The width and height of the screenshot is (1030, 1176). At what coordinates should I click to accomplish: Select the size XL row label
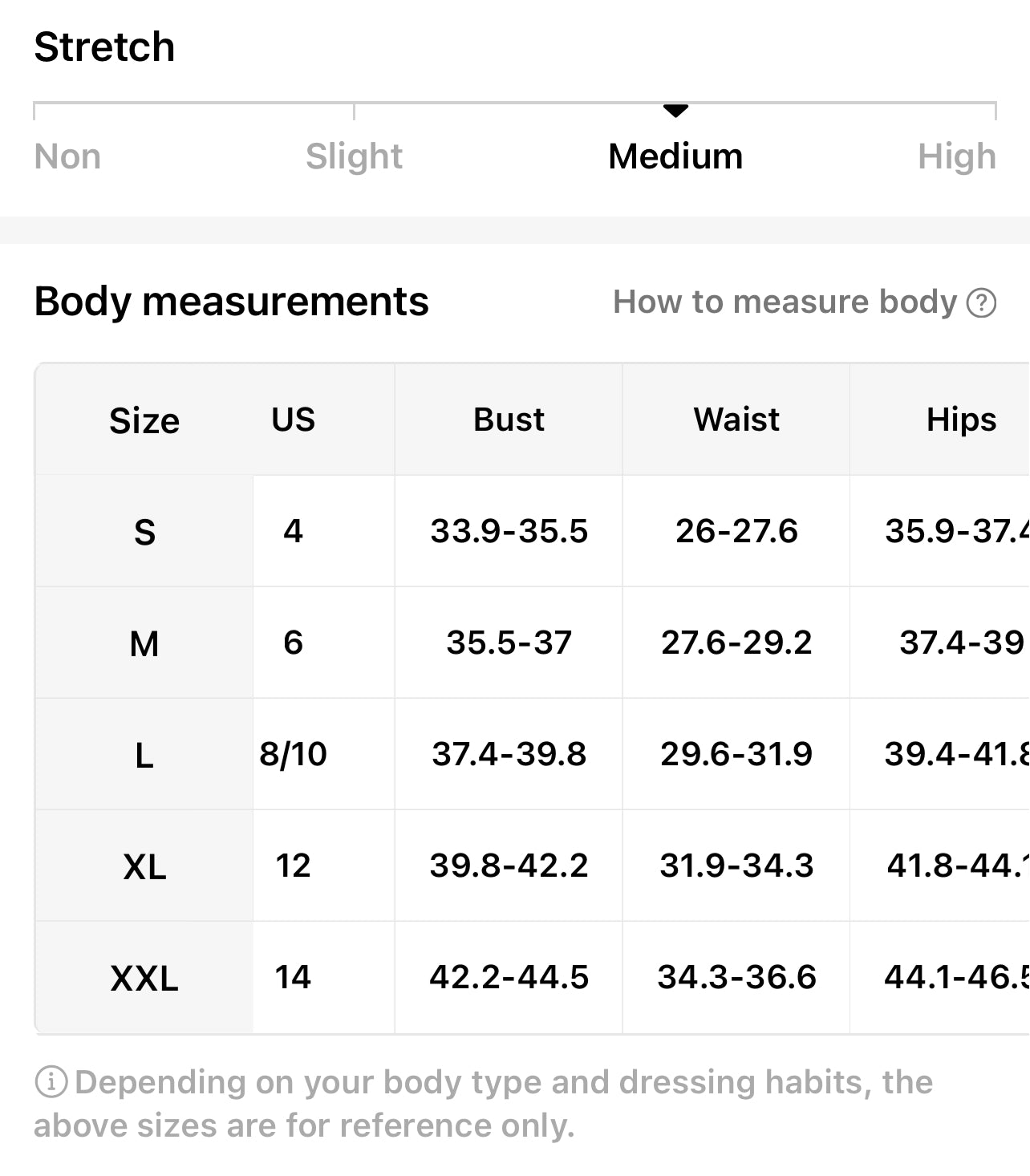[x=144, y=866]
